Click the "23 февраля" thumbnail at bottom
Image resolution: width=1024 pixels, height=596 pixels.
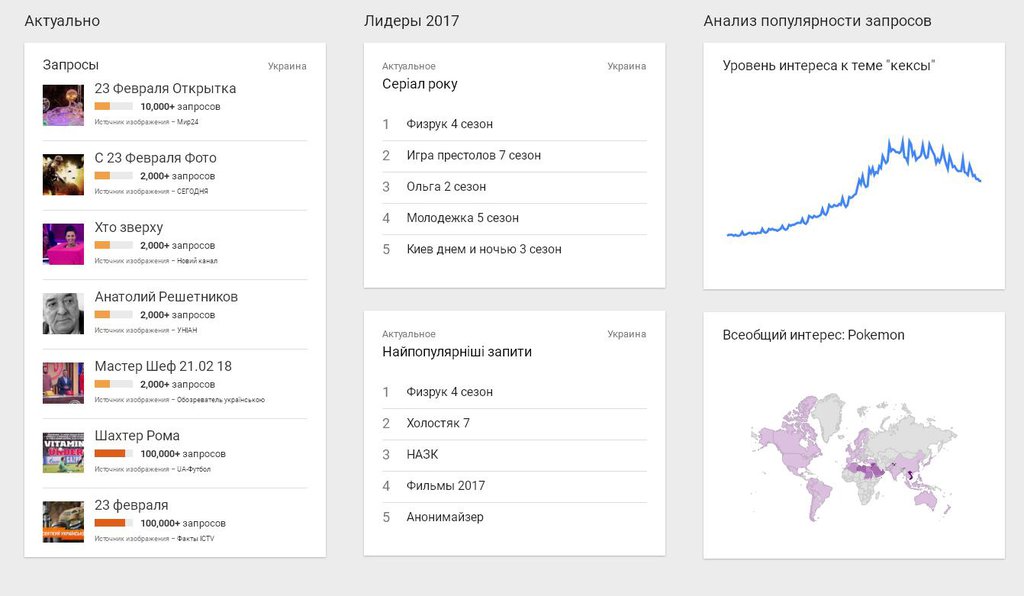point(63,521)
